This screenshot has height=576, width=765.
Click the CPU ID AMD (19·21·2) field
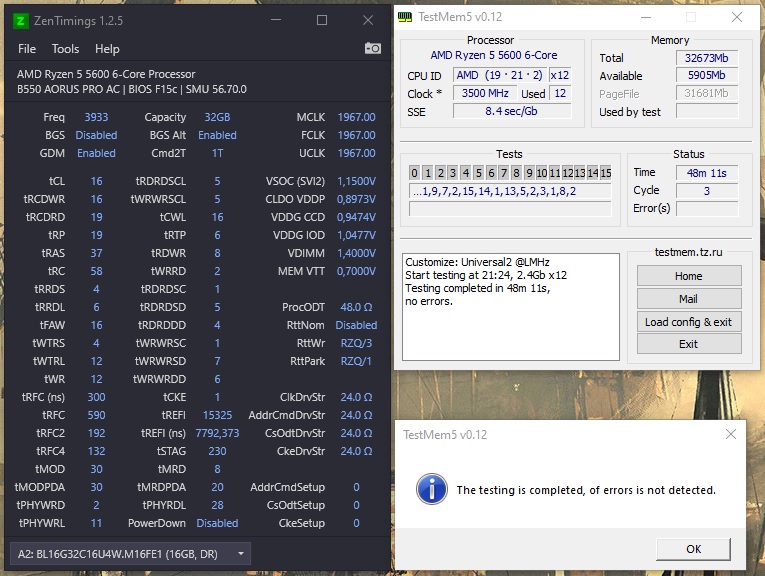pyautogui.click(x=499, y=75)
